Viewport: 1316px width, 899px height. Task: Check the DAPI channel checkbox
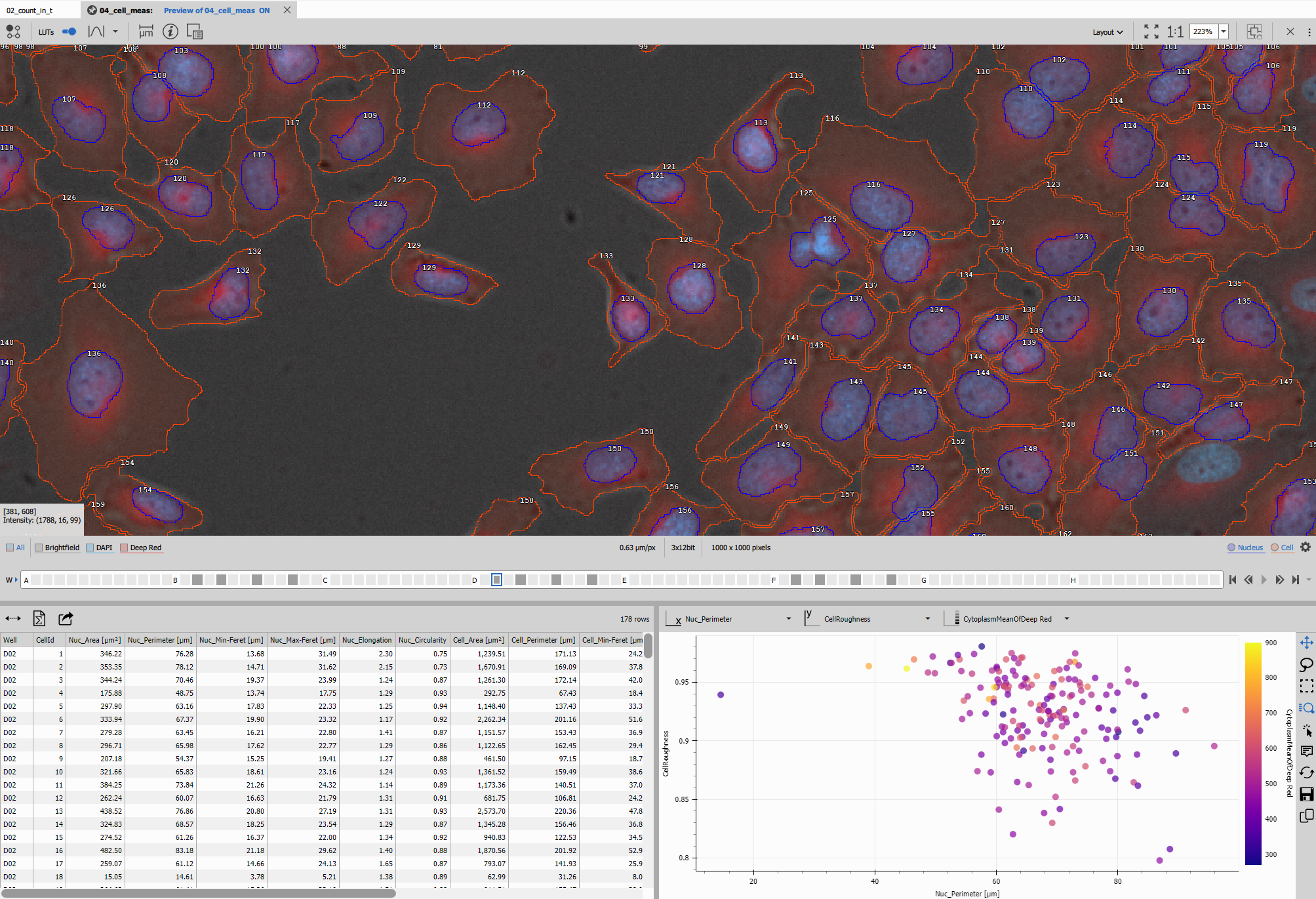(90, 547)
